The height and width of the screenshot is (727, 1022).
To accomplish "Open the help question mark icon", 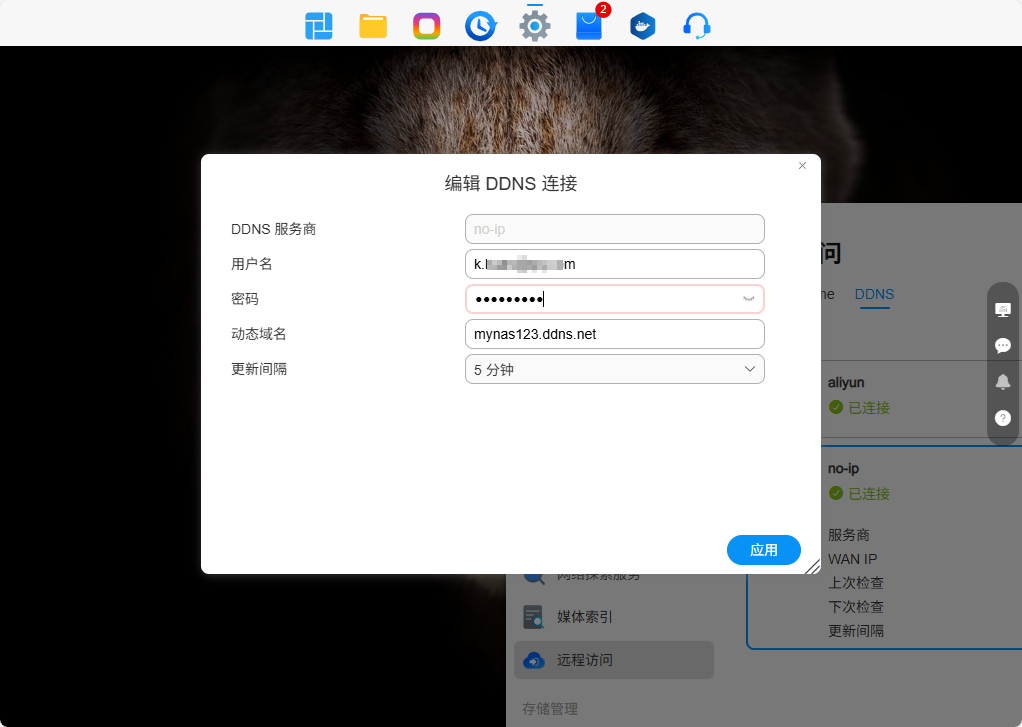I will (x=1003, y=418).
